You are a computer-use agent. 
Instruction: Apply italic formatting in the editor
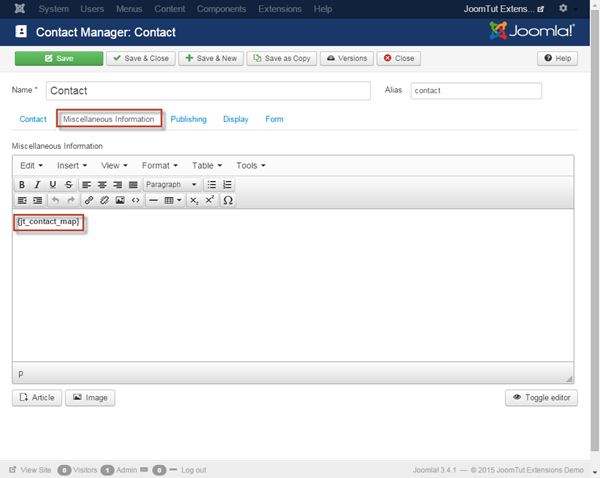click(x=37, y=185)
